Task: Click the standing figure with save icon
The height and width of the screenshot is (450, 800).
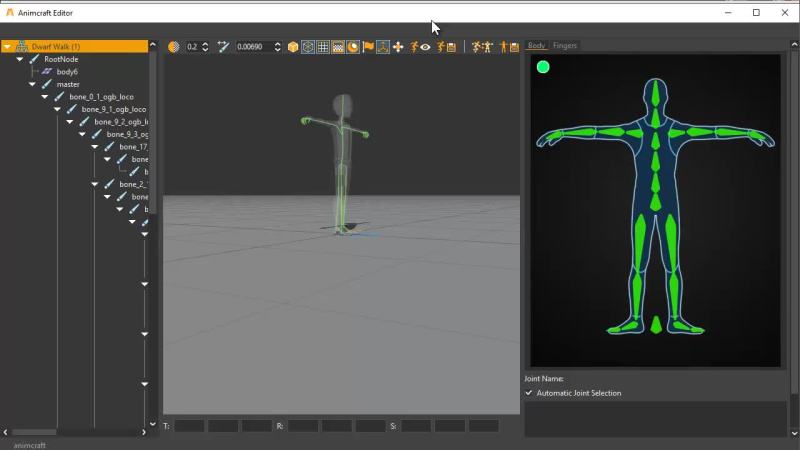Action: (509, 47)
